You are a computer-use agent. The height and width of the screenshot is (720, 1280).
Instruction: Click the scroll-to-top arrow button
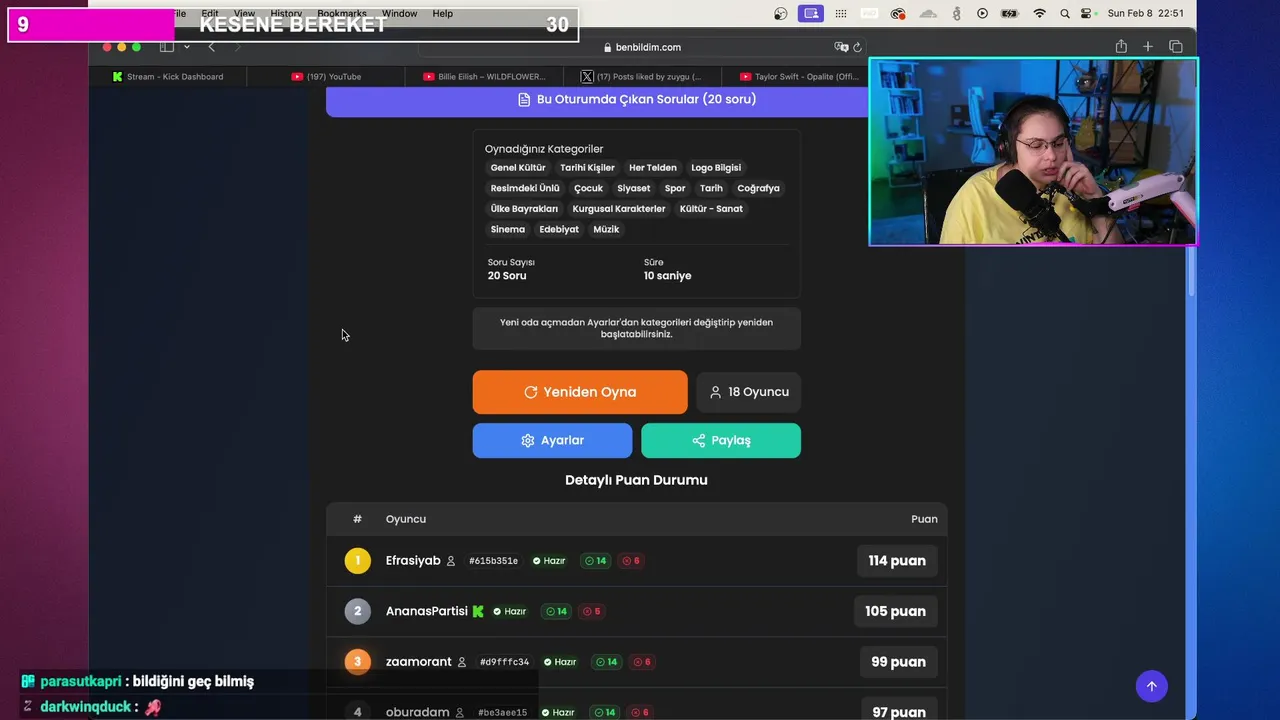point(1151,686)
